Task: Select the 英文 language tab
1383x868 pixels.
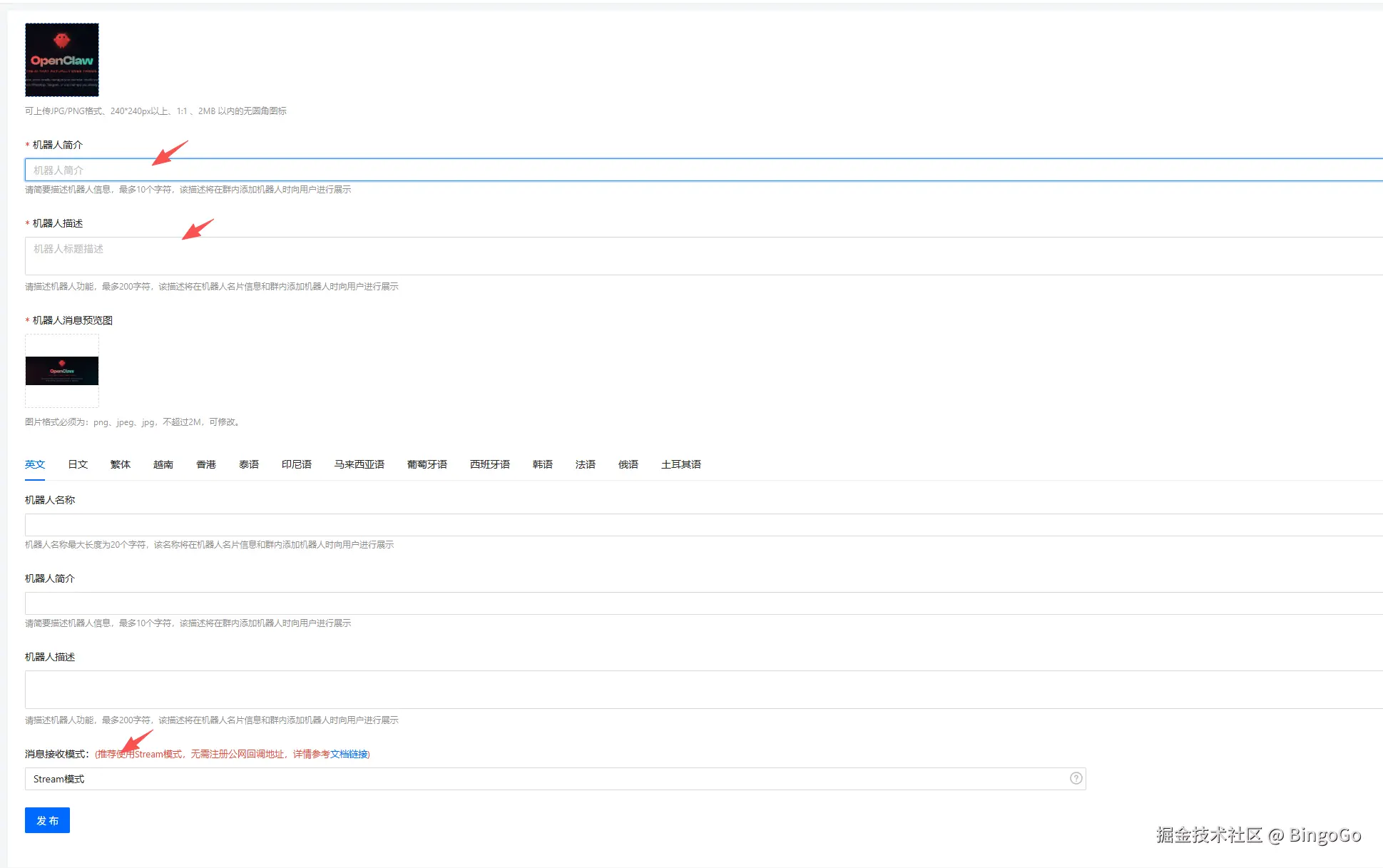Action: [35, 464]
